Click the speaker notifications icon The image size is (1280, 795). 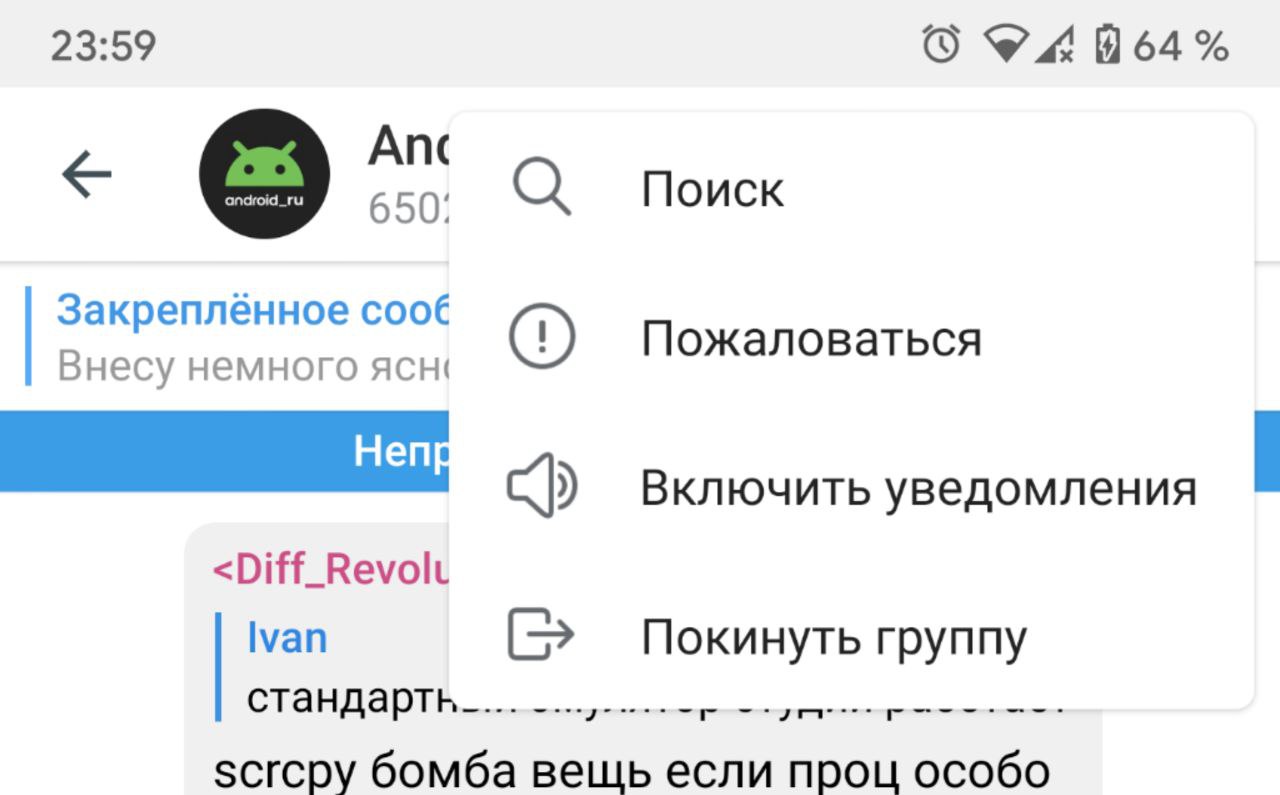click(541, 488)
